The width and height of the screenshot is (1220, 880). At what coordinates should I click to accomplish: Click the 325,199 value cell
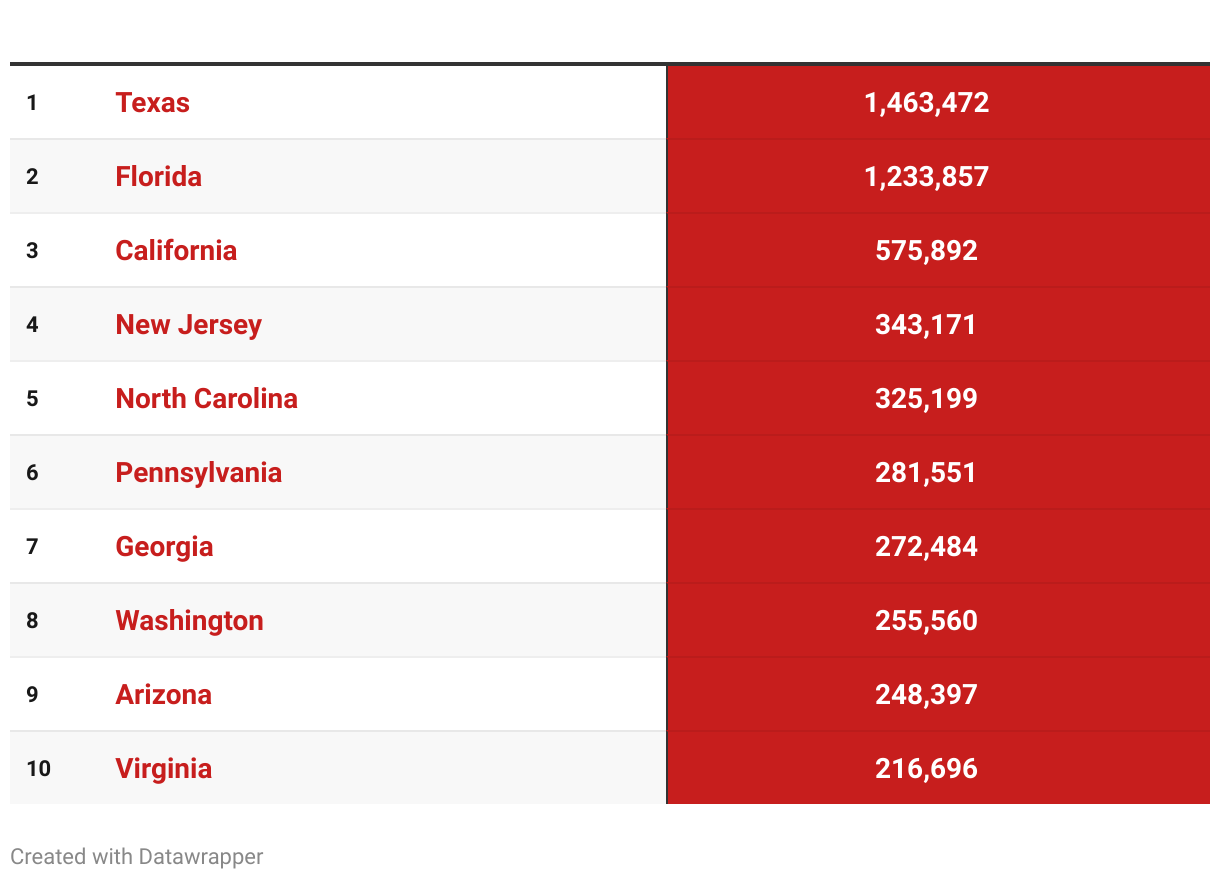938,398
